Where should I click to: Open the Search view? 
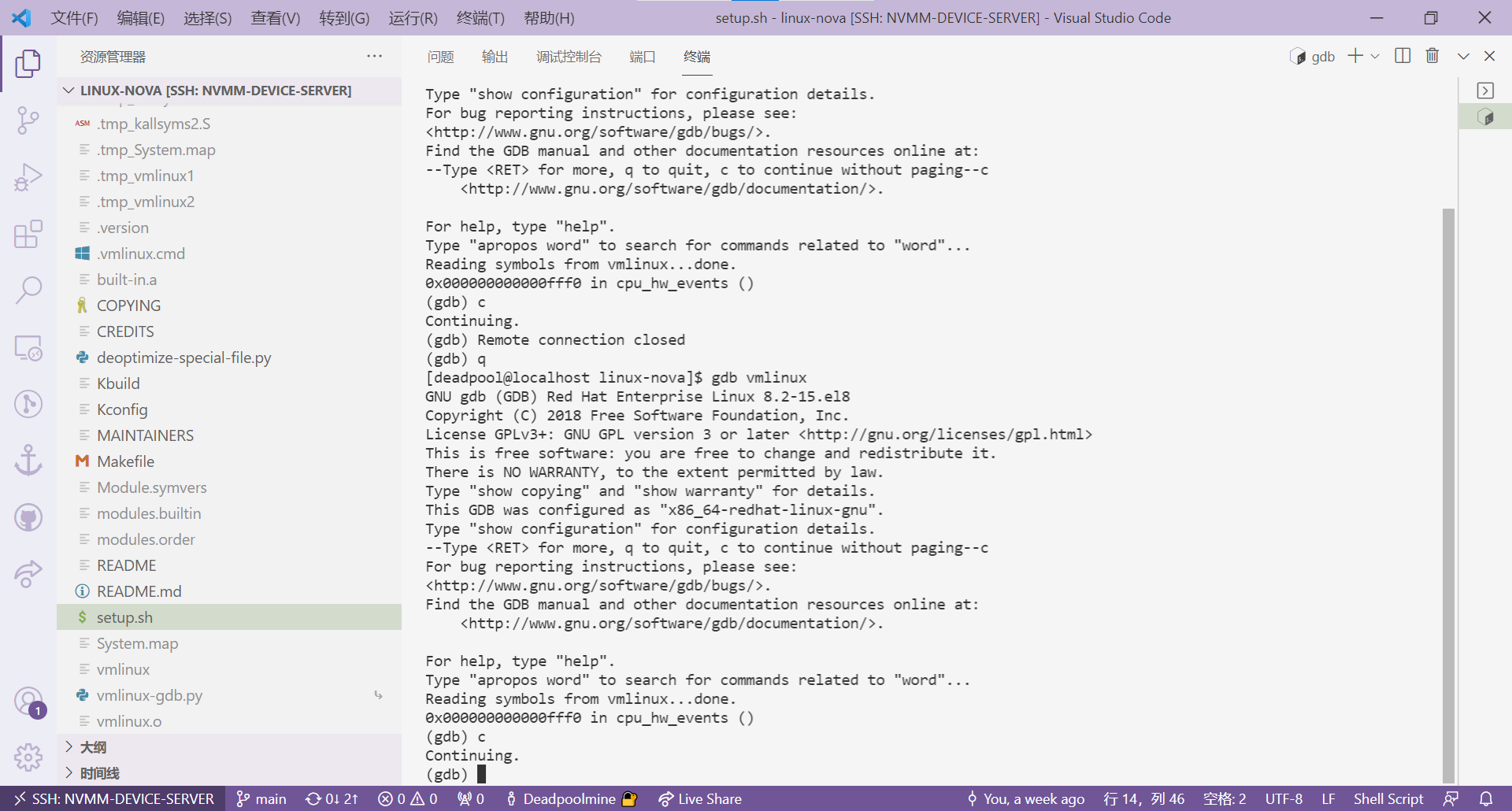[x=28, y=291]
